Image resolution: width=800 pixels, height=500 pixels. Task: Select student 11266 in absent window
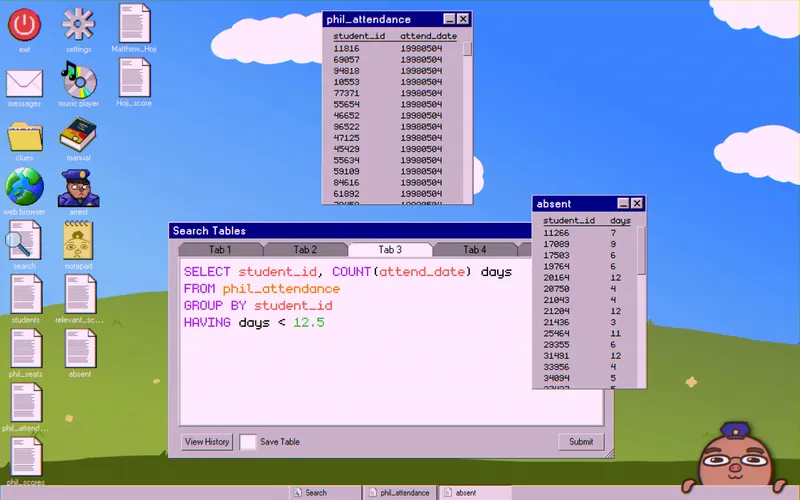pyautogui.click(x=556, y=233)
